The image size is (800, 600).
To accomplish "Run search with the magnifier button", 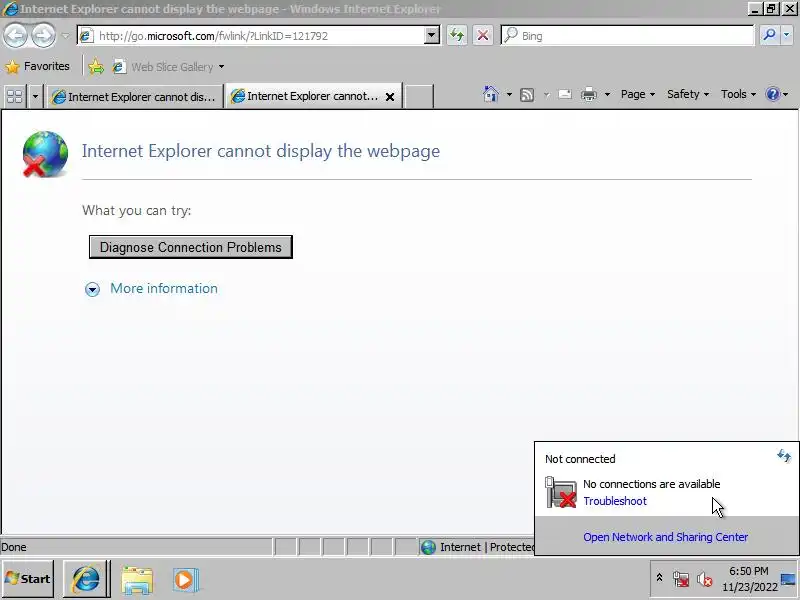I will click(769, 35).
